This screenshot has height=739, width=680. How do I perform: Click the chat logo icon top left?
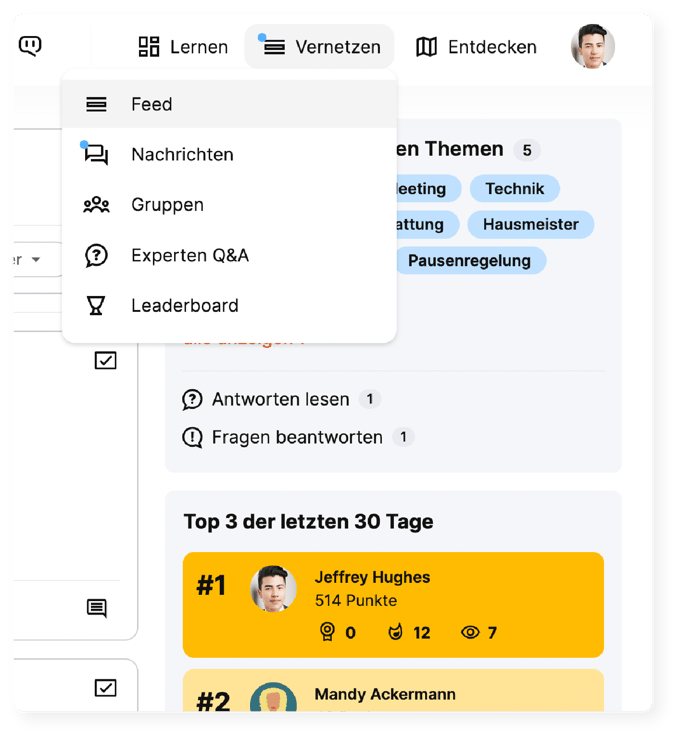point(31,45)
